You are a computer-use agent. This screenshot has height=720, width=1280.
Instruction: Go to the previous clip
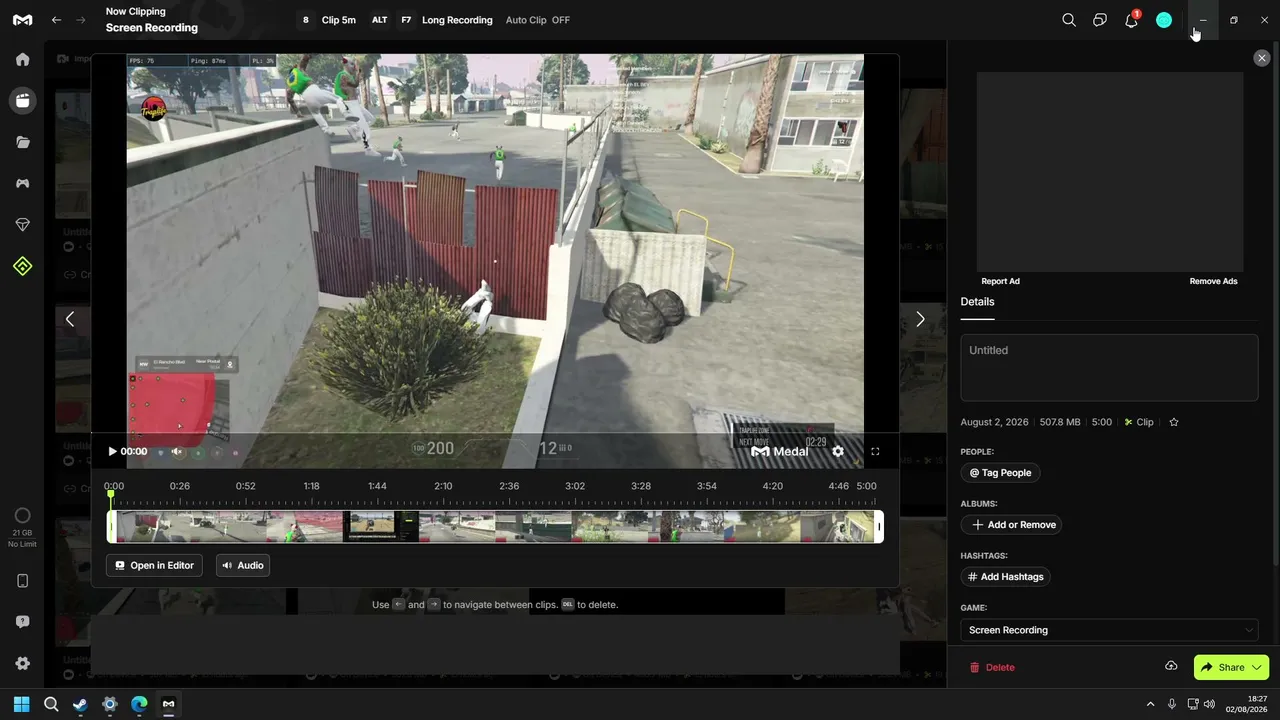(69, 319)
